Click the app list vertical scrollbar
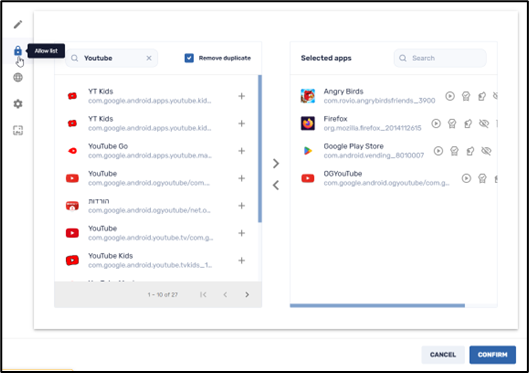The image size is (529, 373). coord(260,149)
